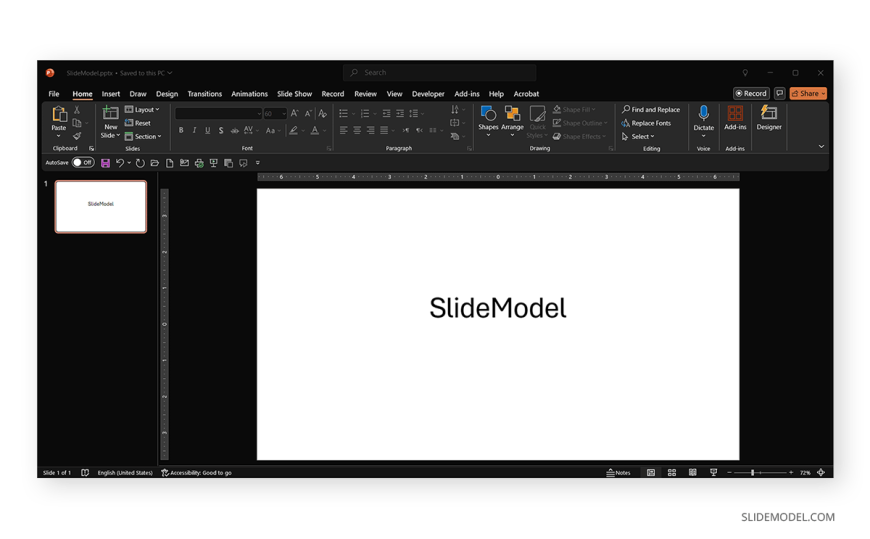The image size is (870, 539).
Task: Increase the list indent level
Action: point(400,113)
